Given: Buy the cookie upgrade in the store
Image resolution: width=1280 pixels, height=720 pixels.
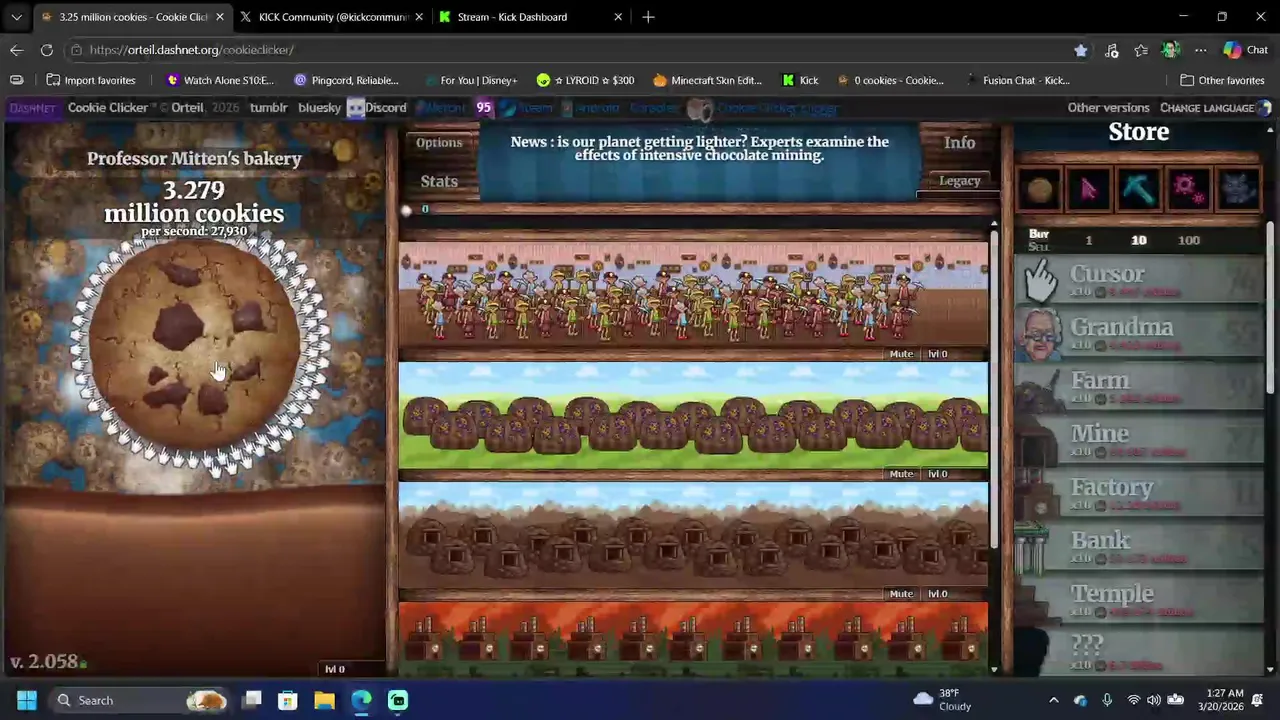Looking at the screenshot, I should pyautogui.click(x=1040, y=189).
